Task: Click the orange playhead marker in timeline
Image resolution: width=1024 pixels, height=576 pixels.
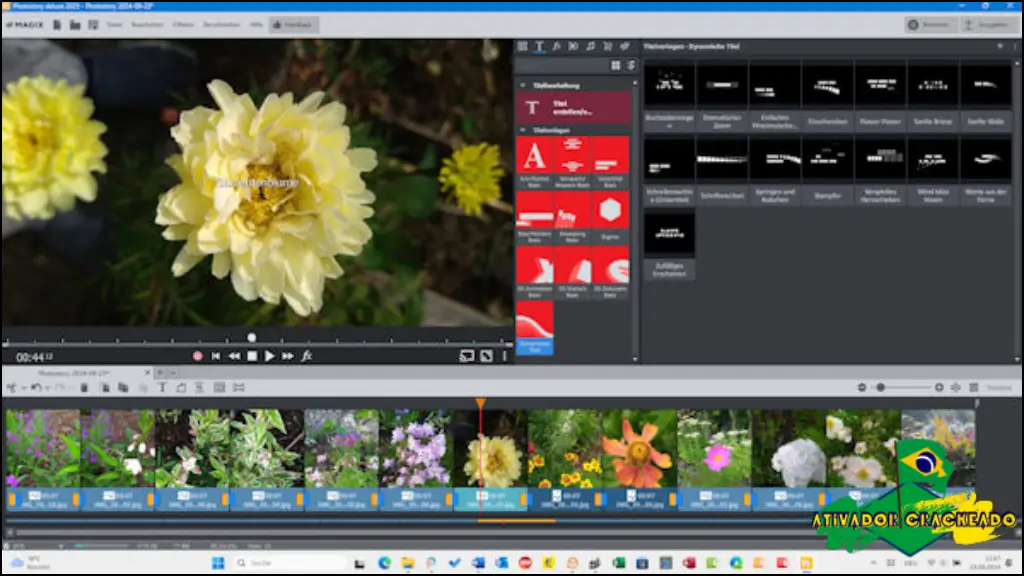Action: (x=481, y=404)
